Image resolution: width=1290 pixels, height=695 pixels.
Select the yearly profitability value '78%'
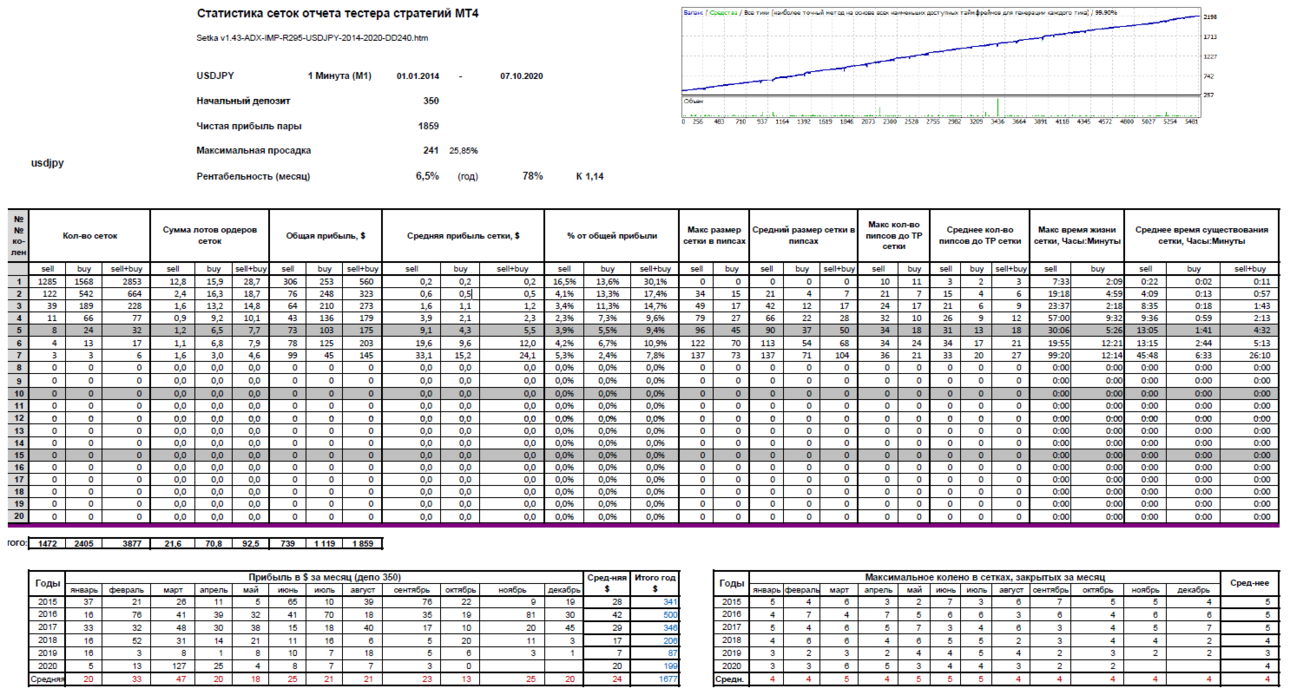click(532, 176)
